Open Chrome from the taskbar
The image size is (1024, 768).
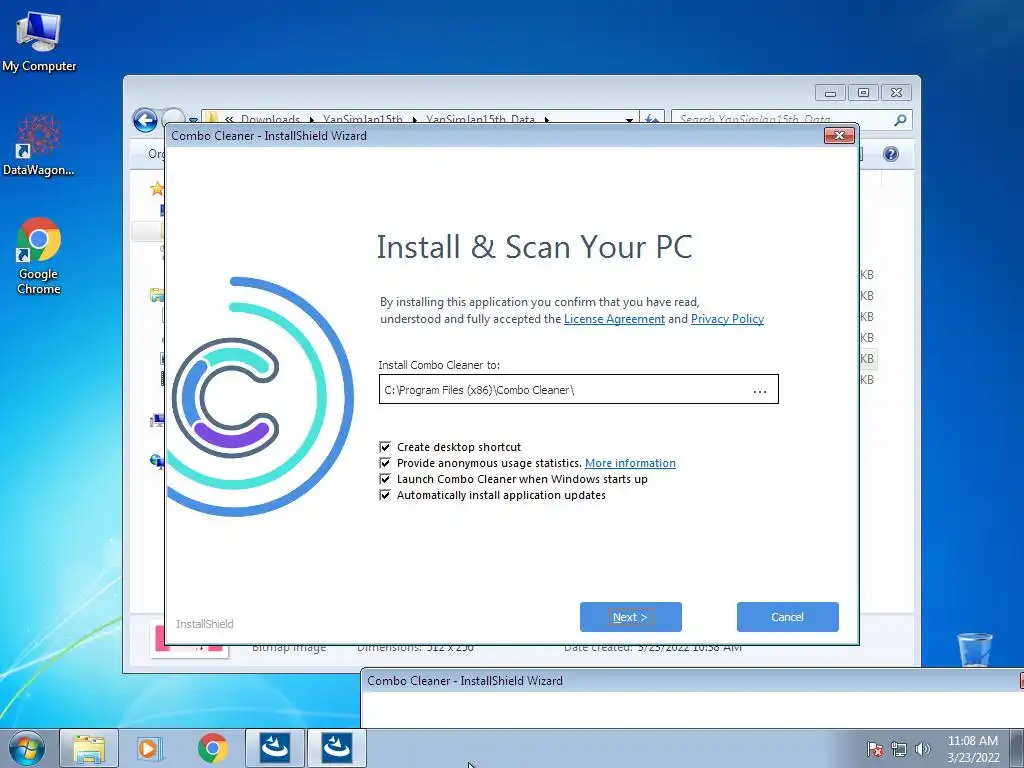212,748
